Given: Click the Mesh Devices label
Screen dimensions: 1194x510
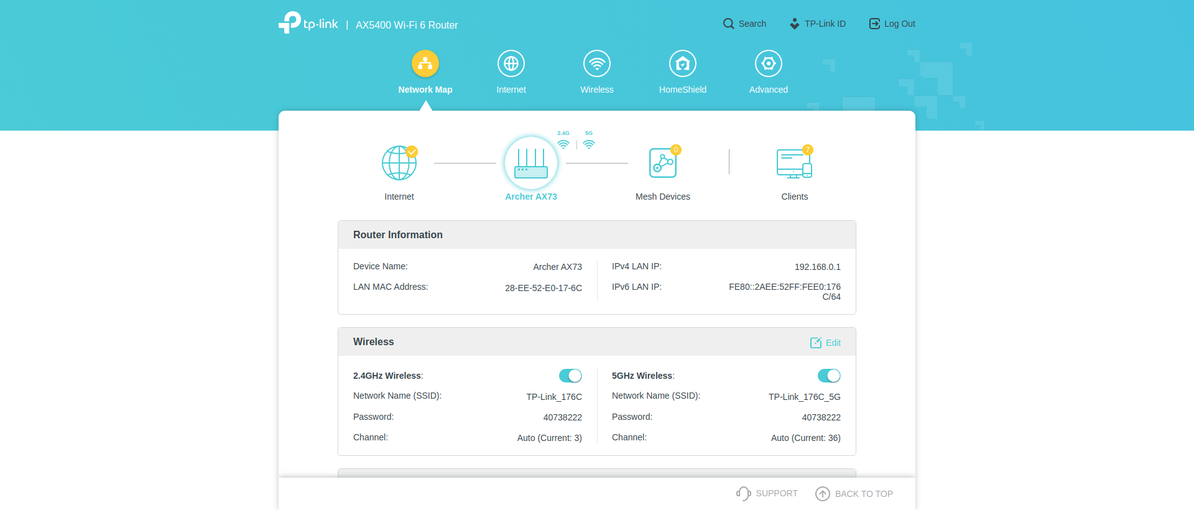Looking at the screenshot, I should [662, 196].
